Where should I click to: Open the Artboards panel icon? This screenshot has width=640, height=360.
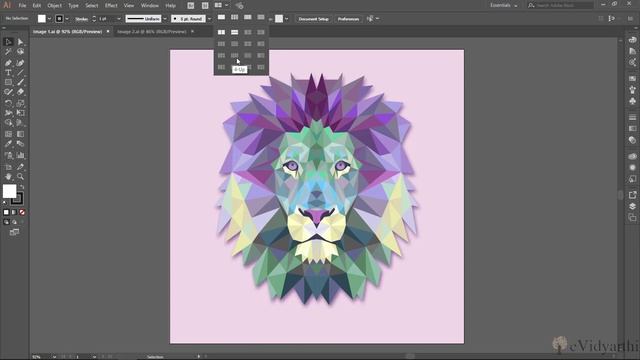[632, 218]
